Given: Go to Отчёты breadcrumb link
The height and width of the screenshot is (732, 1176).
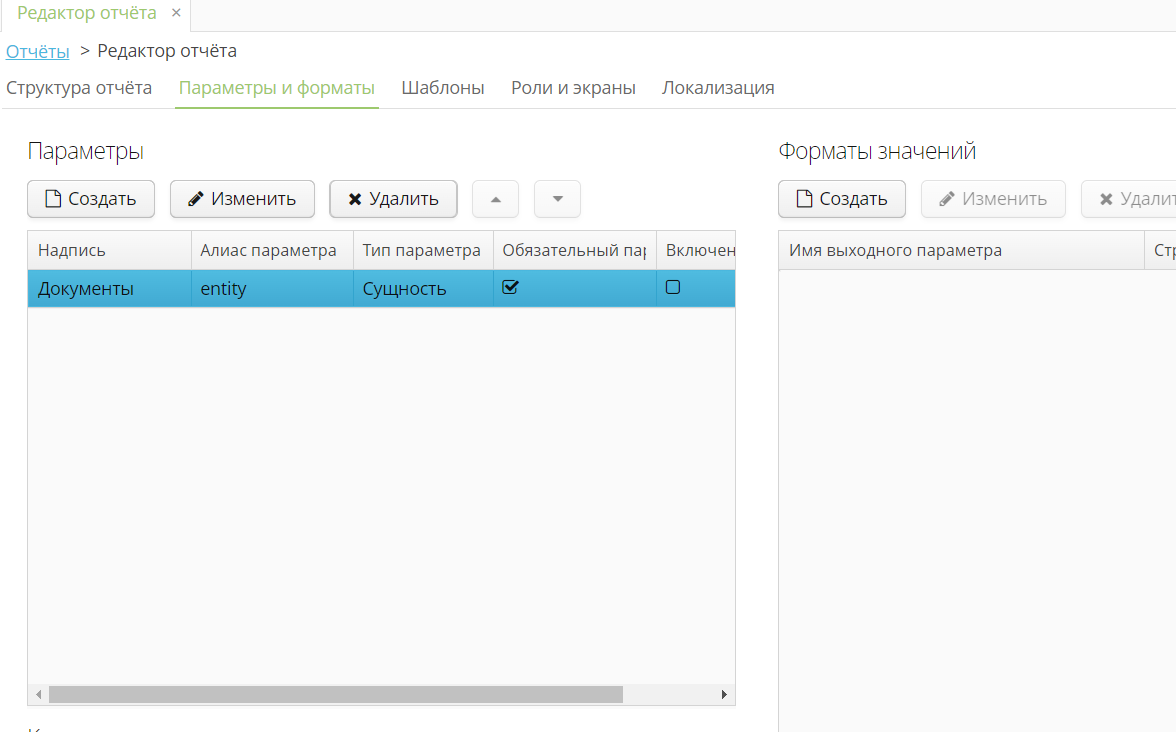Looking at the screenshot, I should point(38,51).
